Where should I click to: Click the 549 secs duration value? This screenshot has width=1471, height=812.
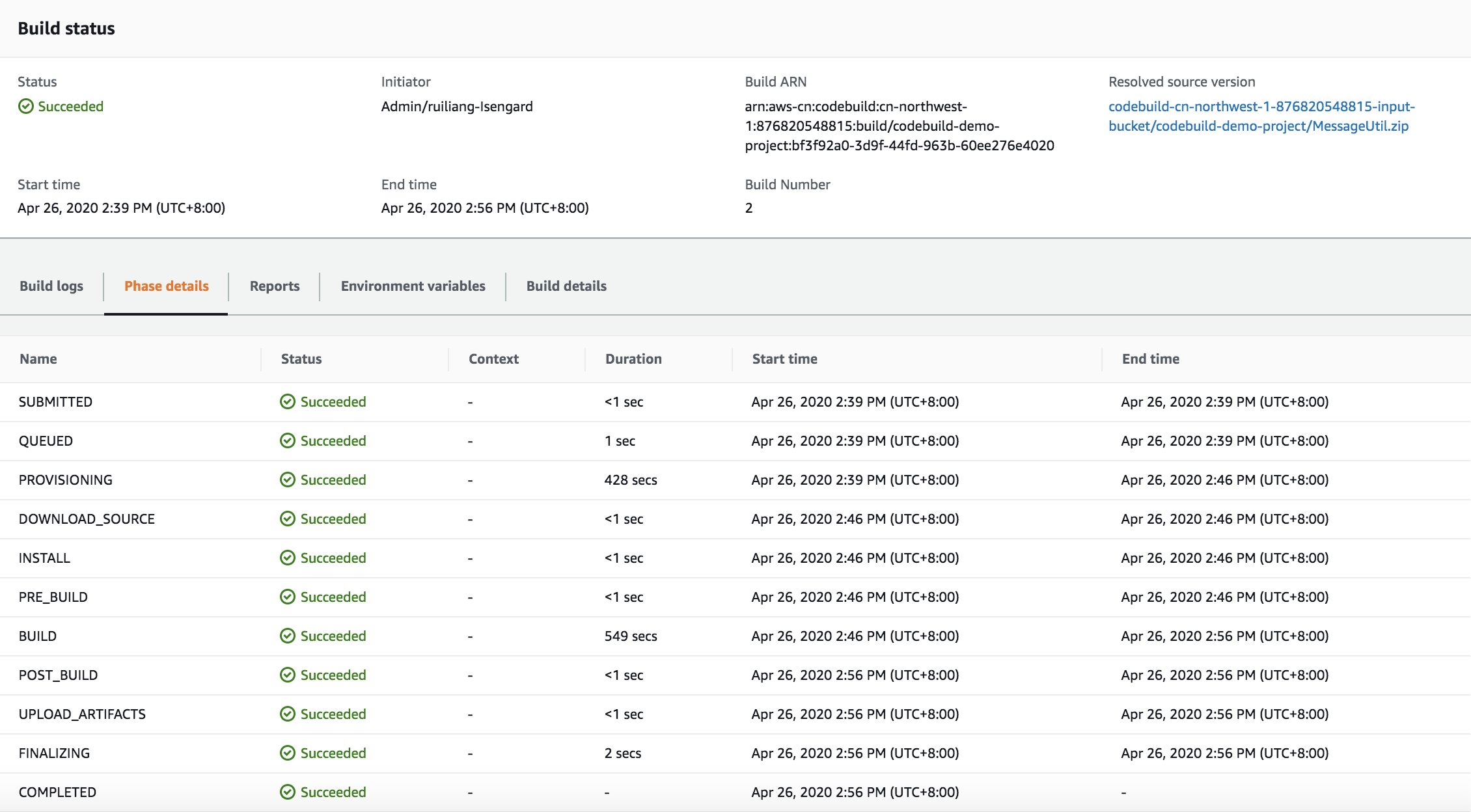click(631, 636)
